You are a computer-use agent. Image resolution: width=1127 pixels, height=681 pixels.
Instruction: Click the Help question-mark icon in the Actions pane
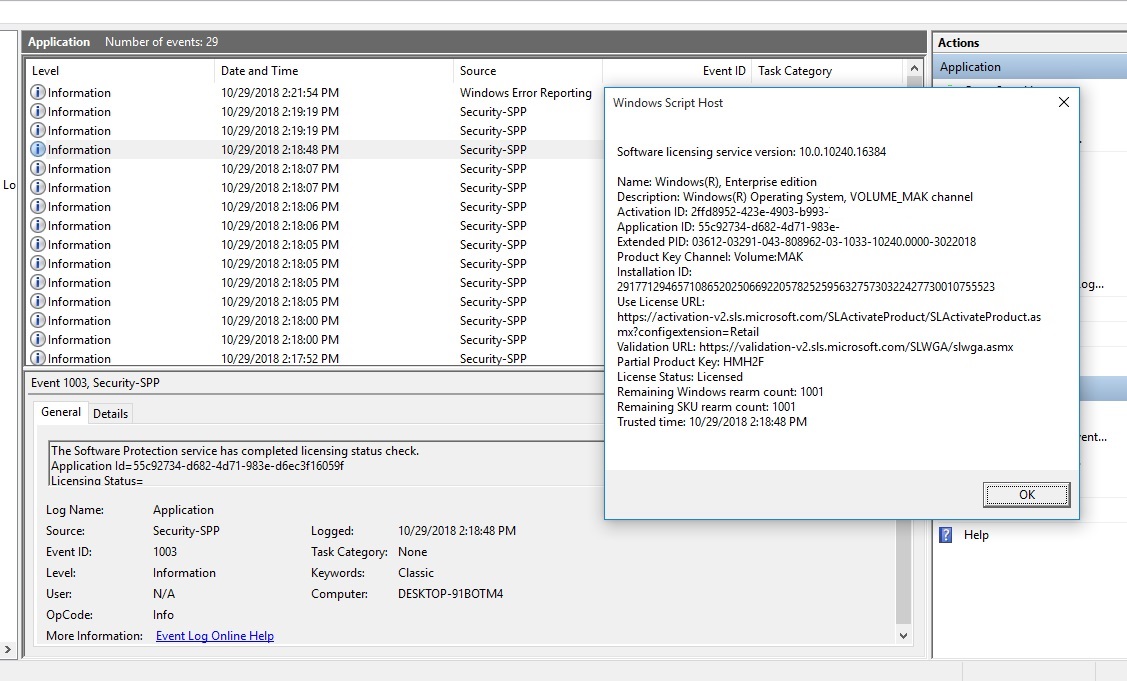pyautogui.click(x=944, y=535)
